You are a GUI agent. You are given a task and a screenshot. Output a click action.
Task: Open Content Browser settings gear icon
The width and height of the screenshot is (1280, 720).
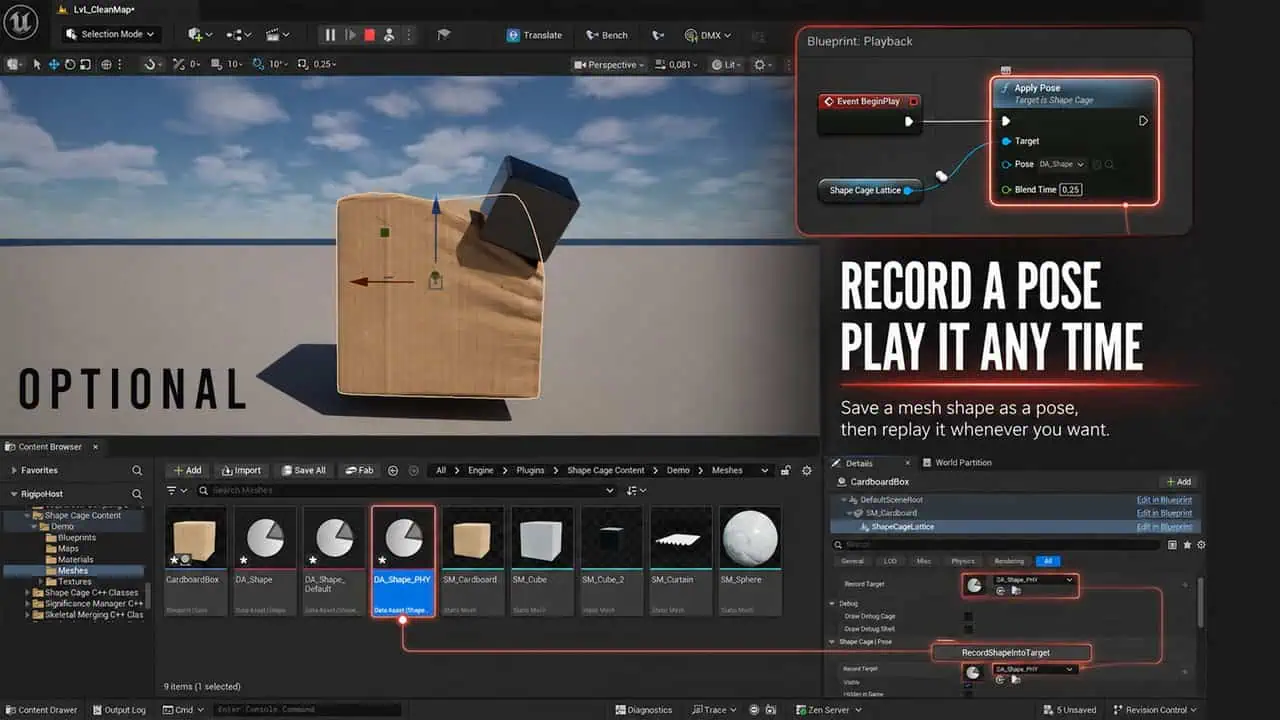(807, 470)
